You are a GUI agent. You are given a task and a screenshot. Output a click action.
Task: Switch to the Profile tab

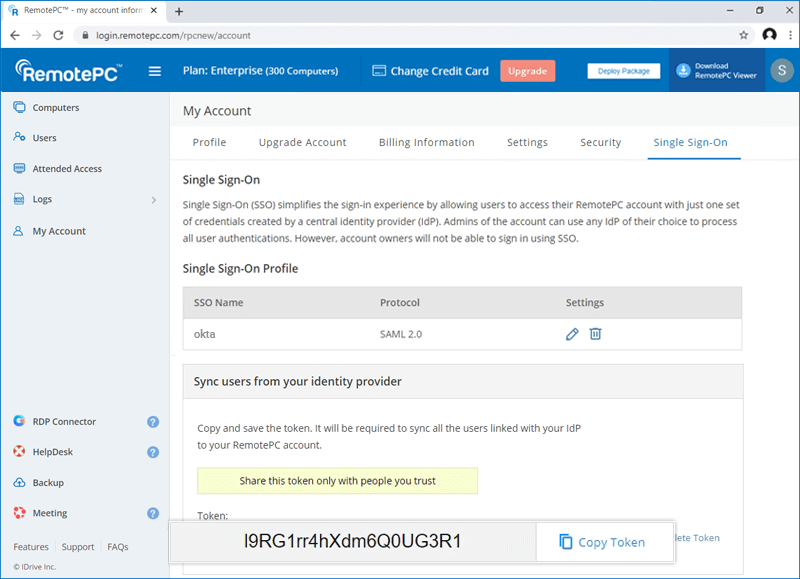209,142
